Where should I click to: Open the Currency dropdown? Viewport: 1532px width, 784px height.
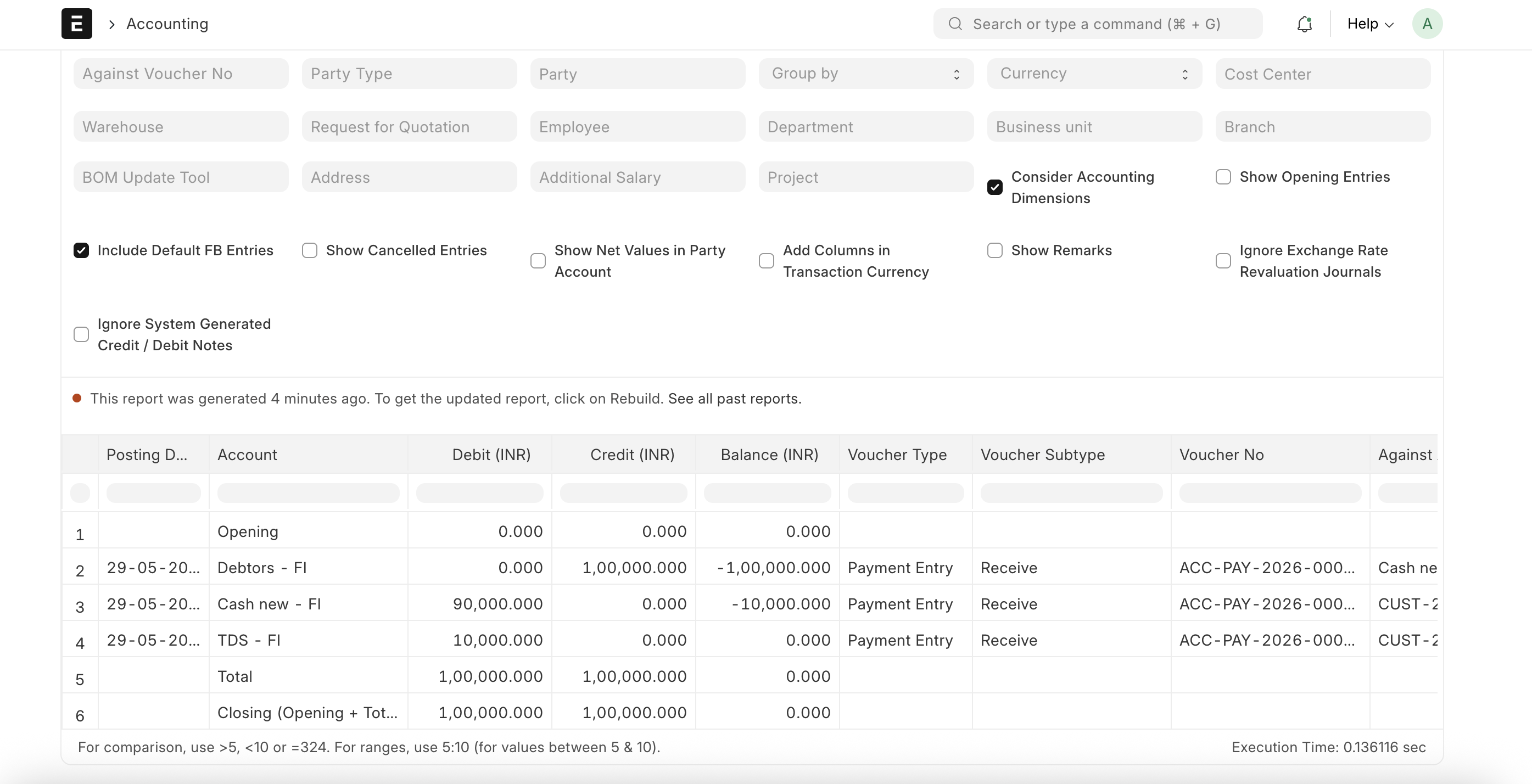1094,74
